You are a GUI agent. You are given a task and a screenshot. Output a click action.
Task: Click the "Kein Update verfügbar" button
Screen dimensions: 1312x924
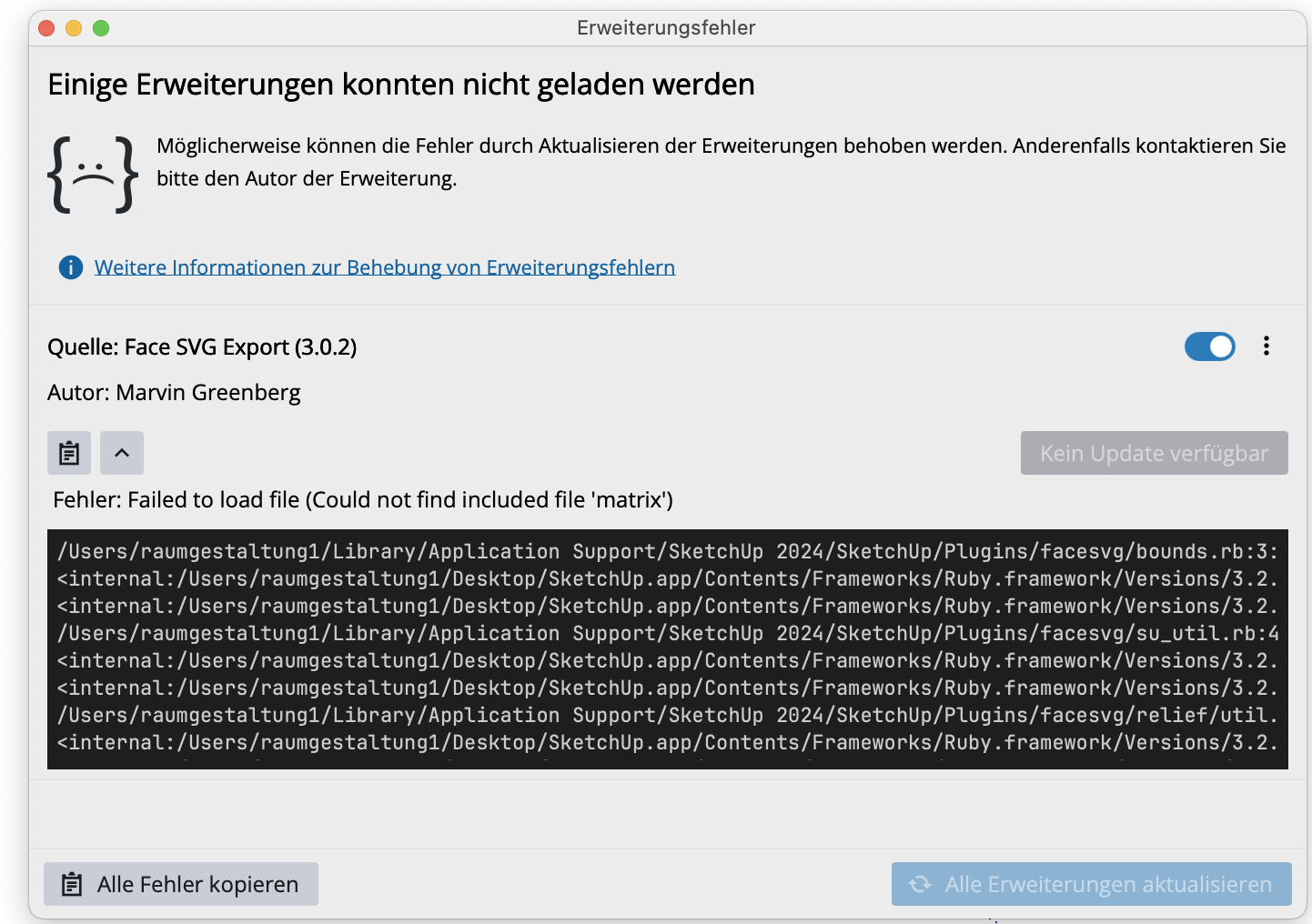coord(1154,453)
